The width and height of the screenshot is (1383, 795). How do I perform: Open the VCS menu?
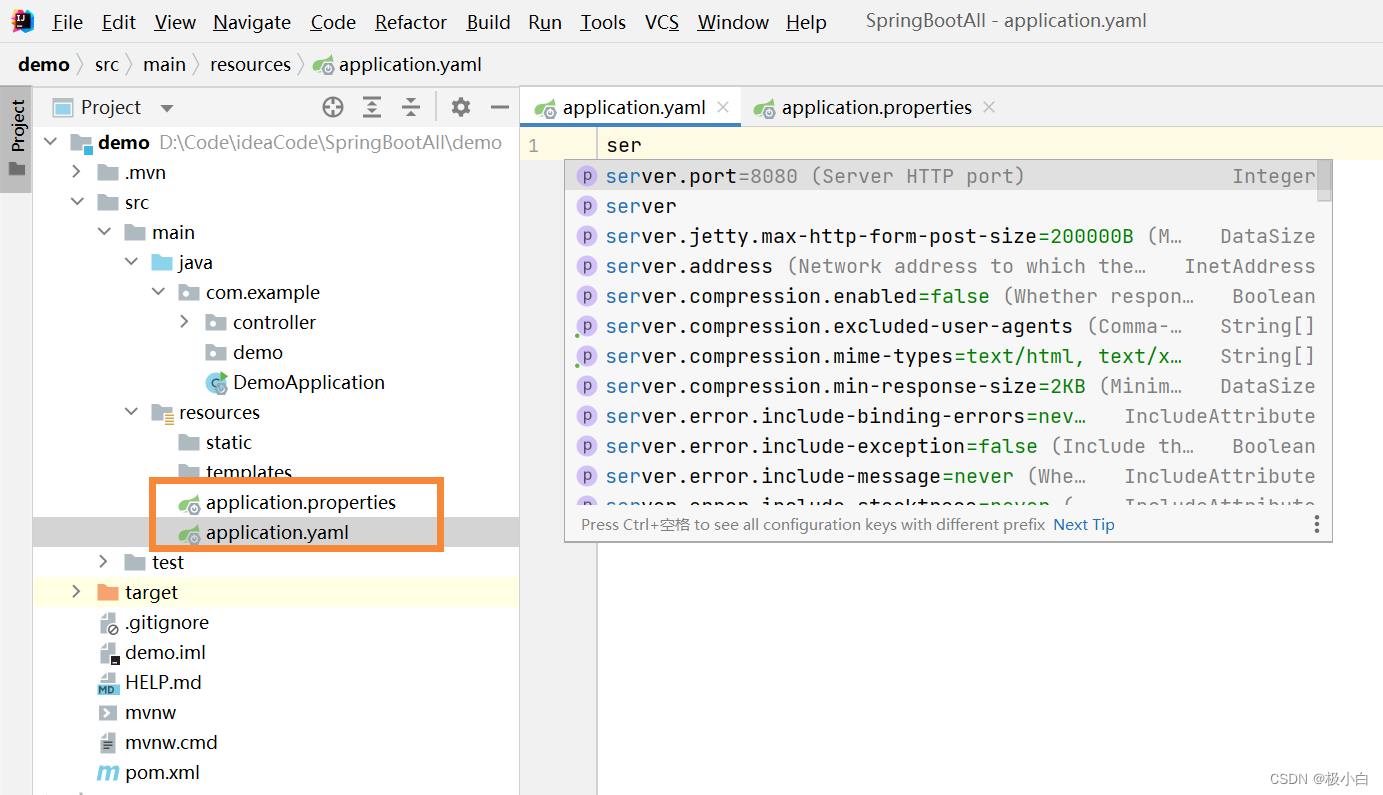662,22
